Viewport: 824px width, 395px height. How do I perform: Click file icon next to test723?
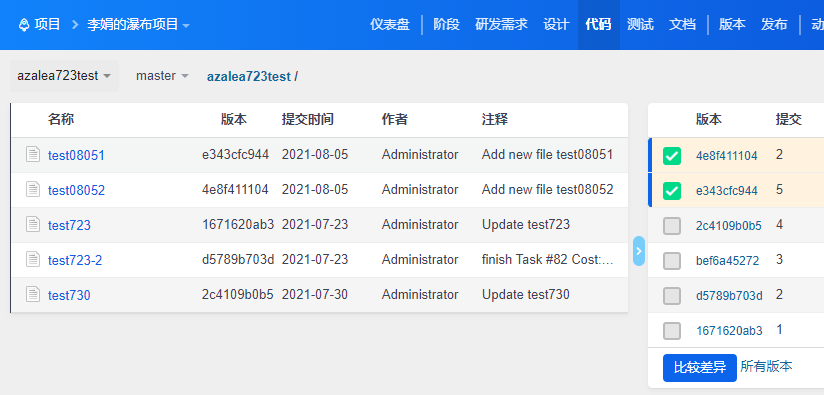33,224
